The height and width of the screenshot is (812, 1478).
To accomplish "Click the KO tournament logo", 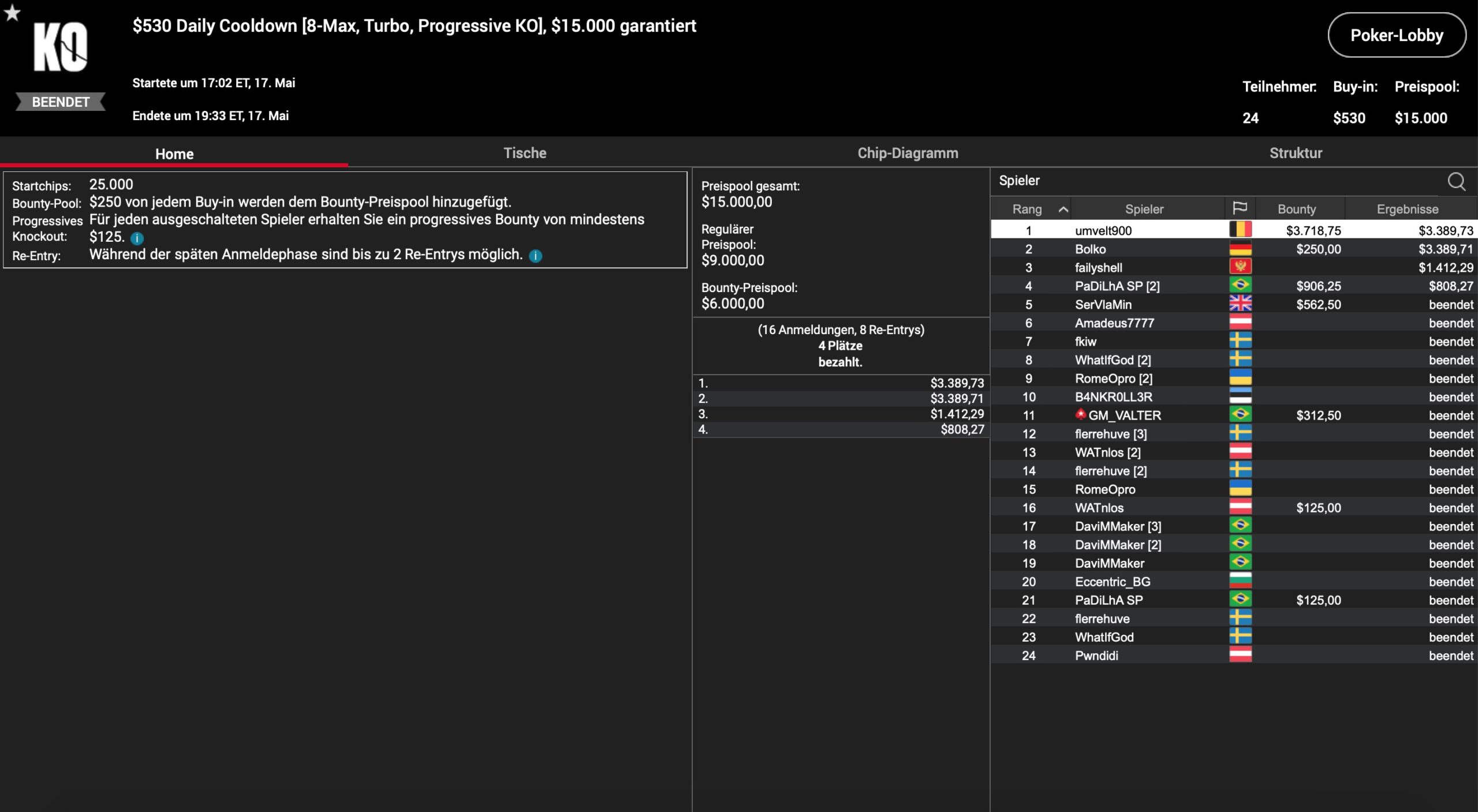I will click(x=60, y=47).
